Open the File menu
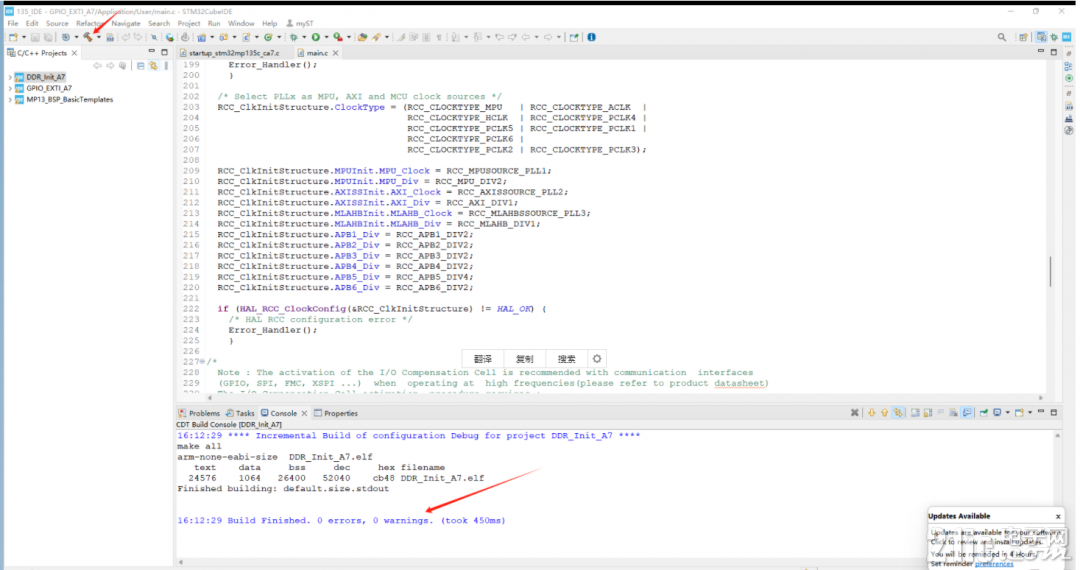 coord(13,23)
